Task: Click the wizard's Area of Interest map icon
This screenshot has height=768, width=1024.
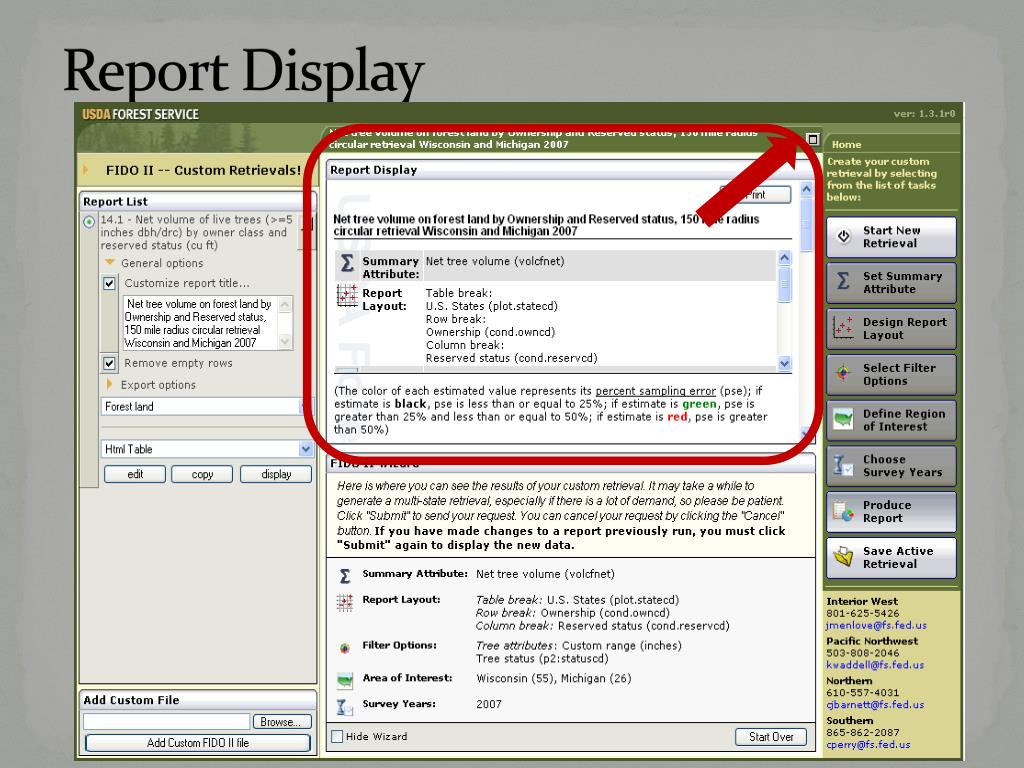Action: tap(345, 680)
